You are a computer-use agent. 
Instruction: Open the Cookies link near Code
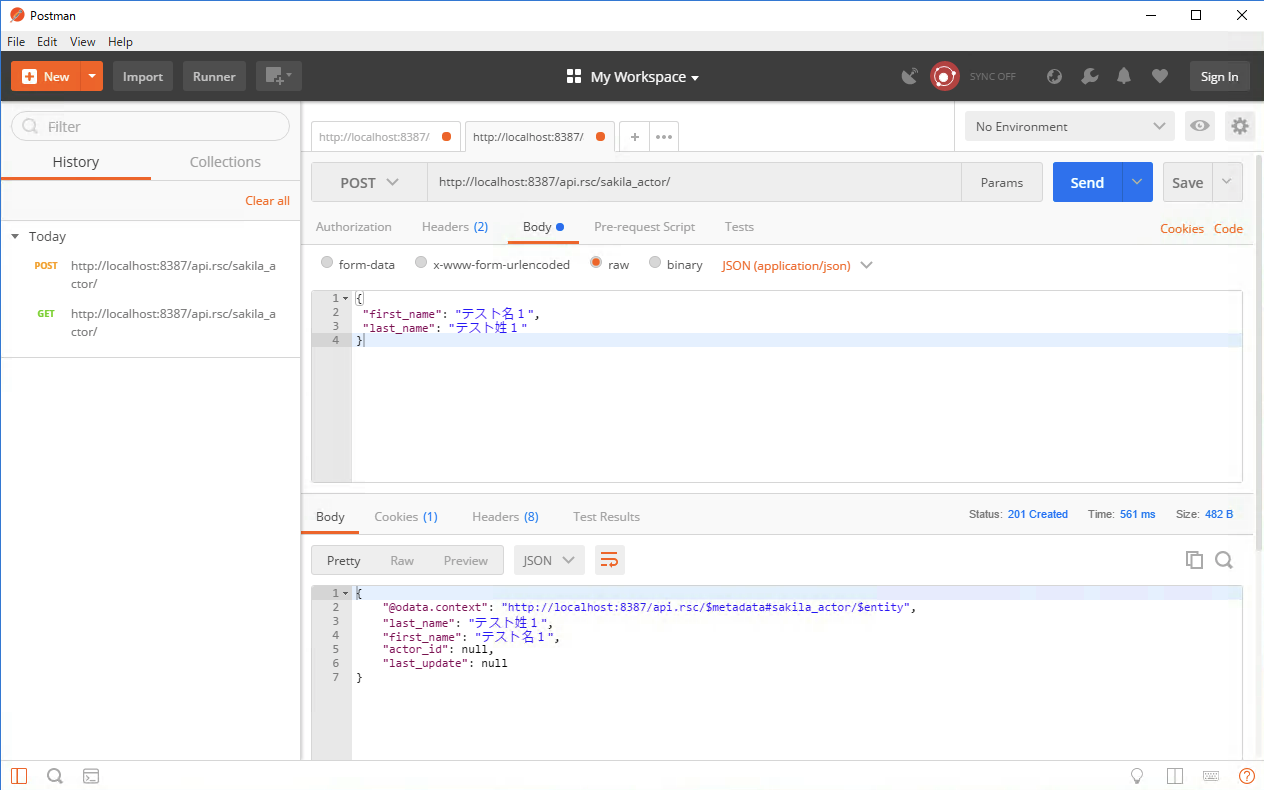(1181, 229)
